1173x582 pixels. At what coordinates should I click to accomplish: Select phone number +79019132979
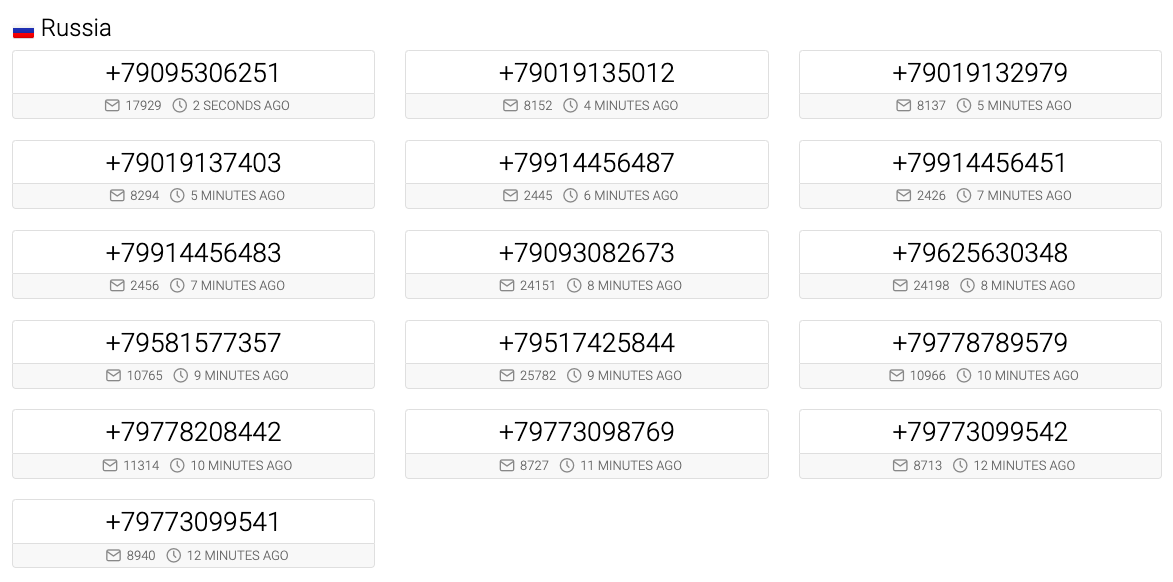[980, 73]
